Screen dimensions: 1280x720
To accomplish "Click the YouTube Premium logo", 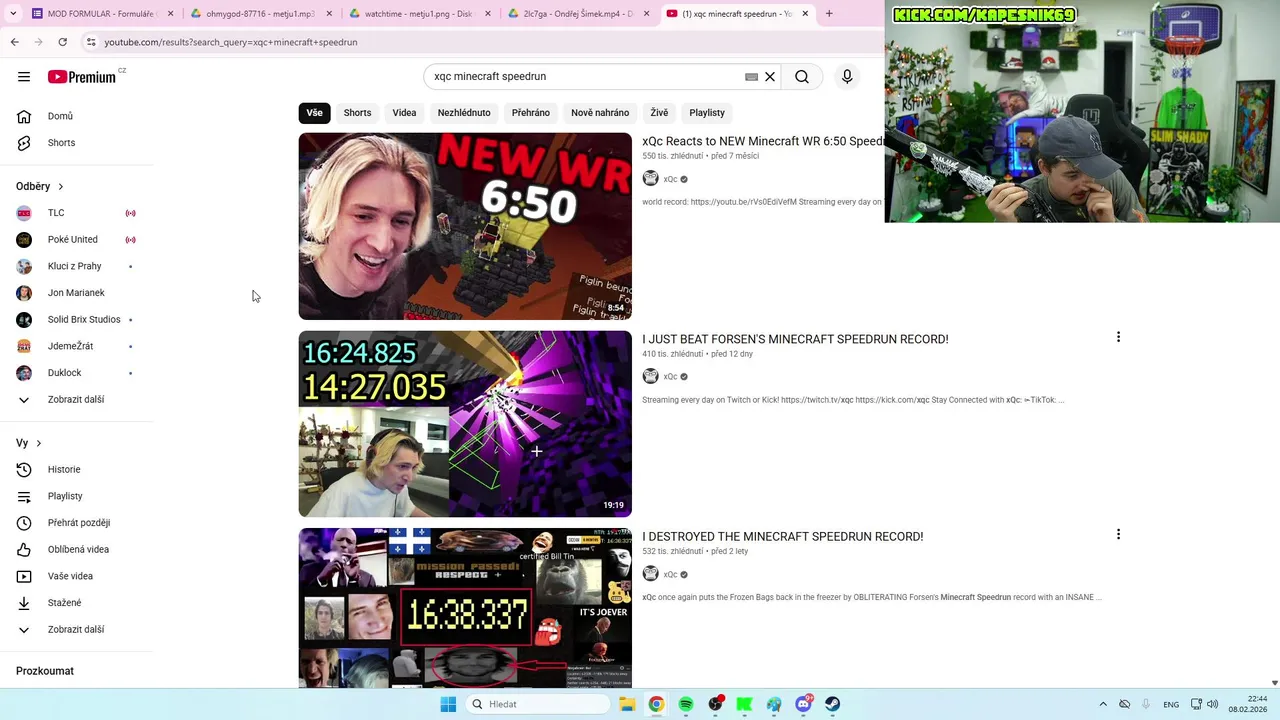I will click(82, 77).
